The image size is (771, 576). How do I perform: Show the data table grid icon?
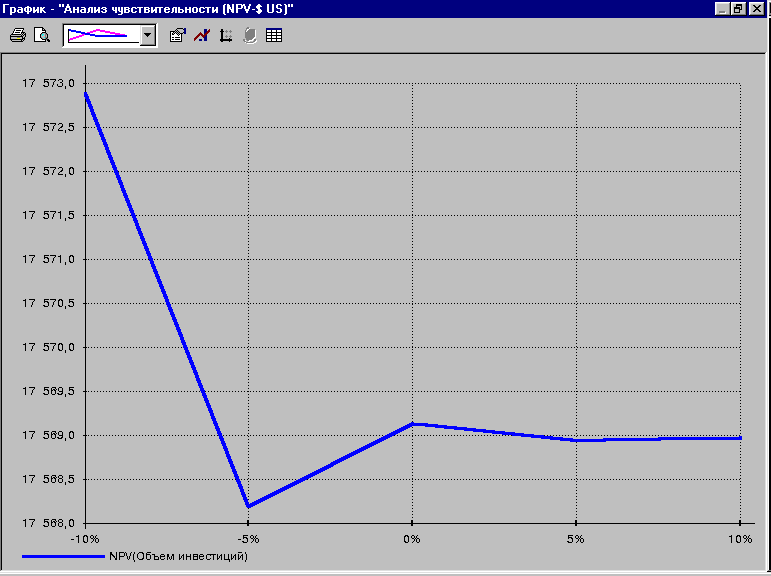pos(274,35)
